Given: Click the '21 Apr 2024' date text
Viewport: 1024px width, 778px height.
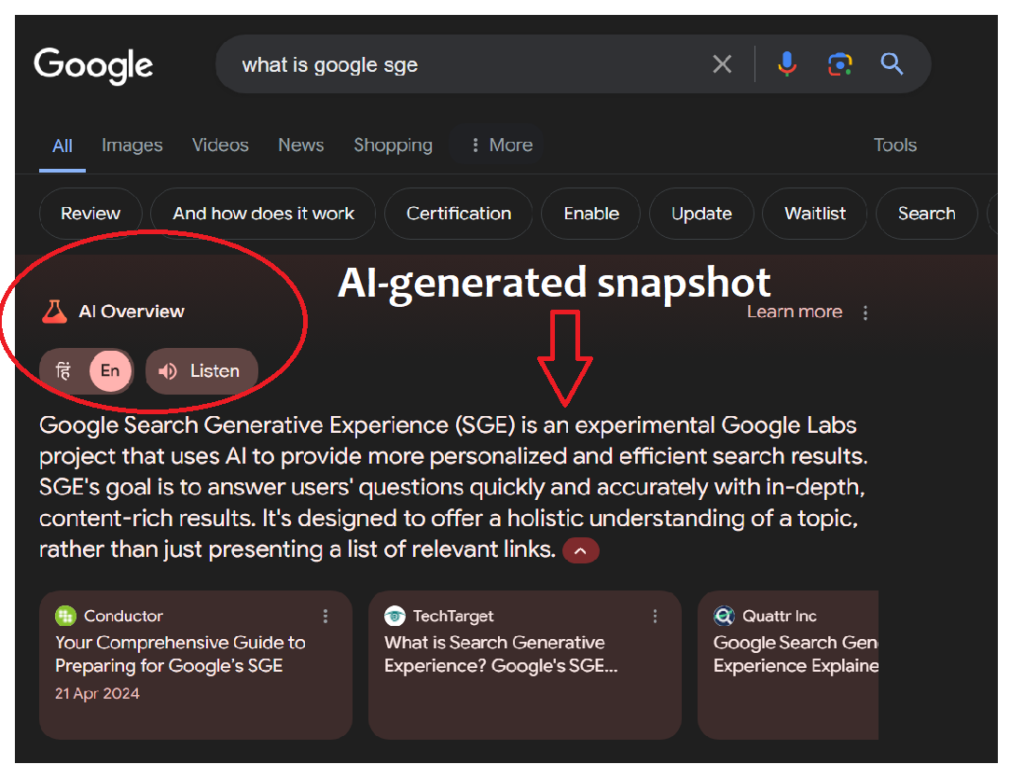Looking at the screenshot, I should pyautogui.click(x=97, y=694).
